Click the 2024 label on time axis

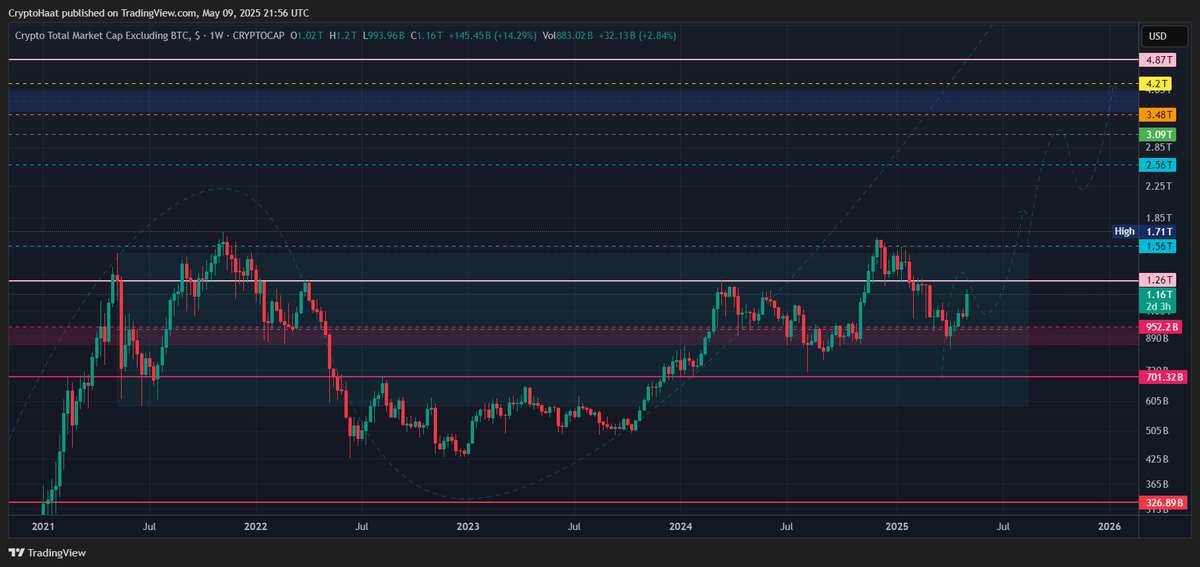point(681,525)
